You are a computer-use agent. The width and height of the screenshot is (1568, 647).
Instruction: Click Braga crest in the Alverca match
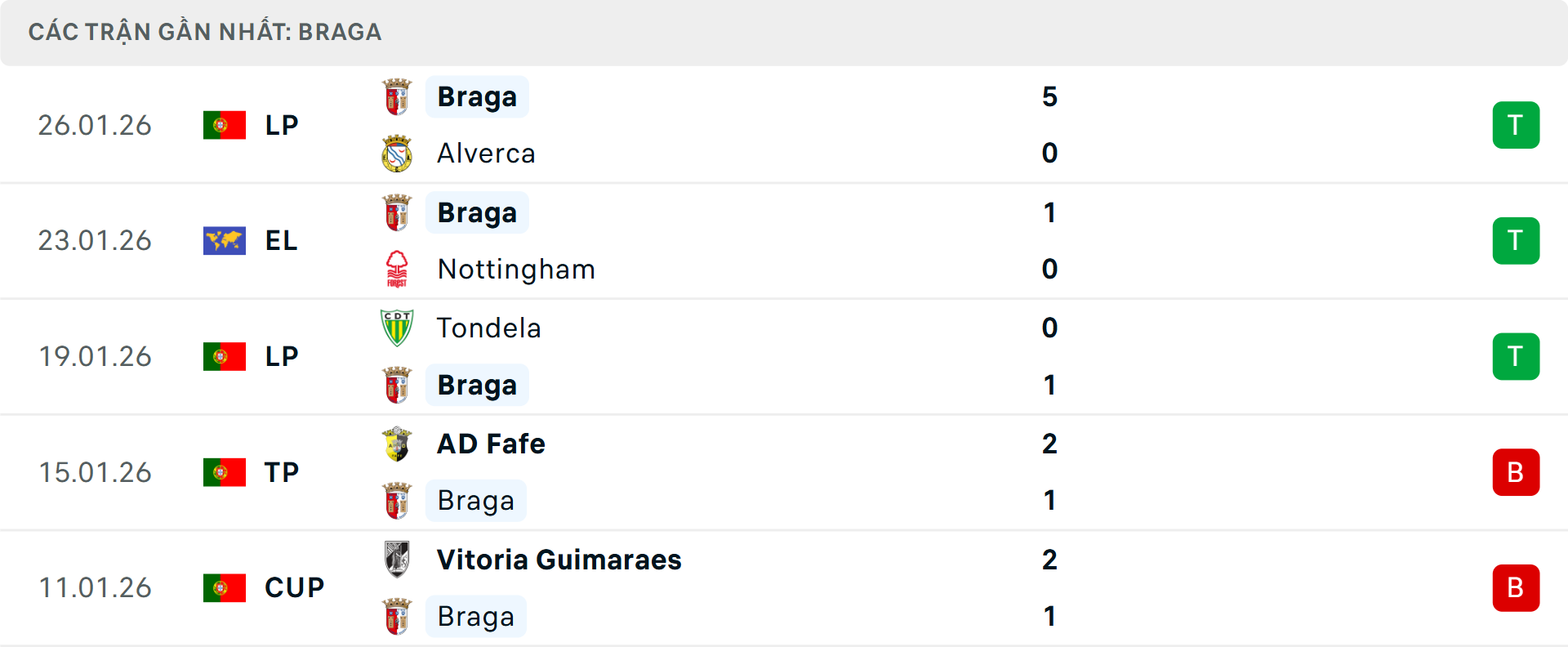pos(397,97)
